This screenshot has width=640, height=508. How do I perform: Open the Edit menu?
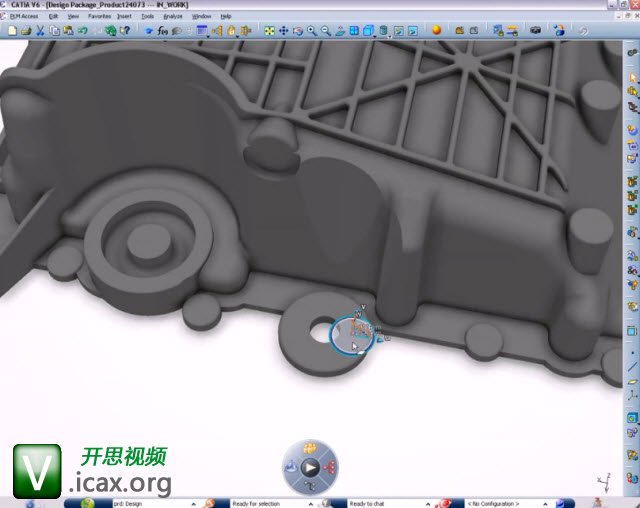53,16
